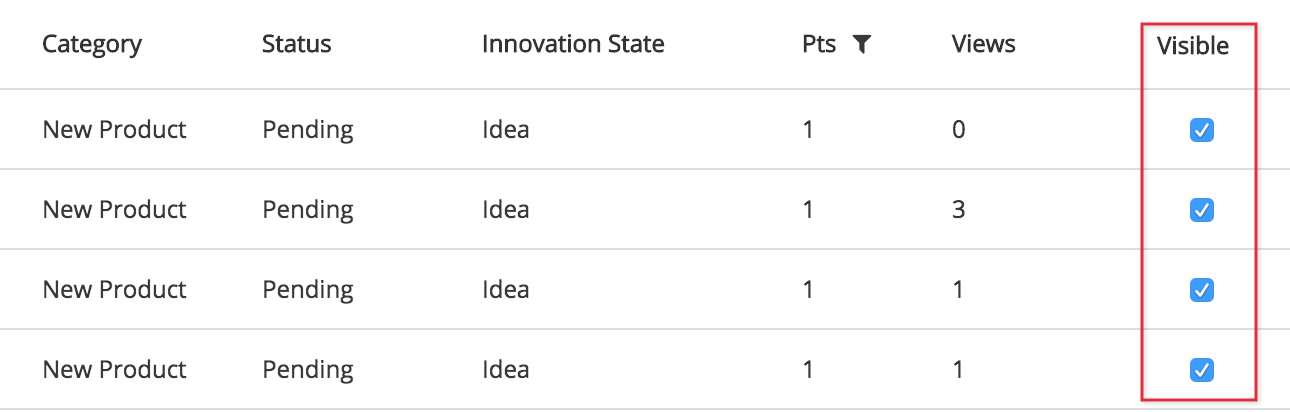The height and width of the screenshot is (412, 1290).
Task: Click the Pts value in the last row
Action: [x=808, y=370]
